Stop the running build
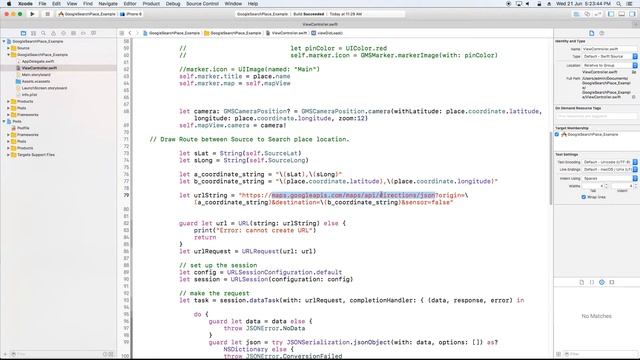This screenshot has height=360, width=640. point(47,14)
